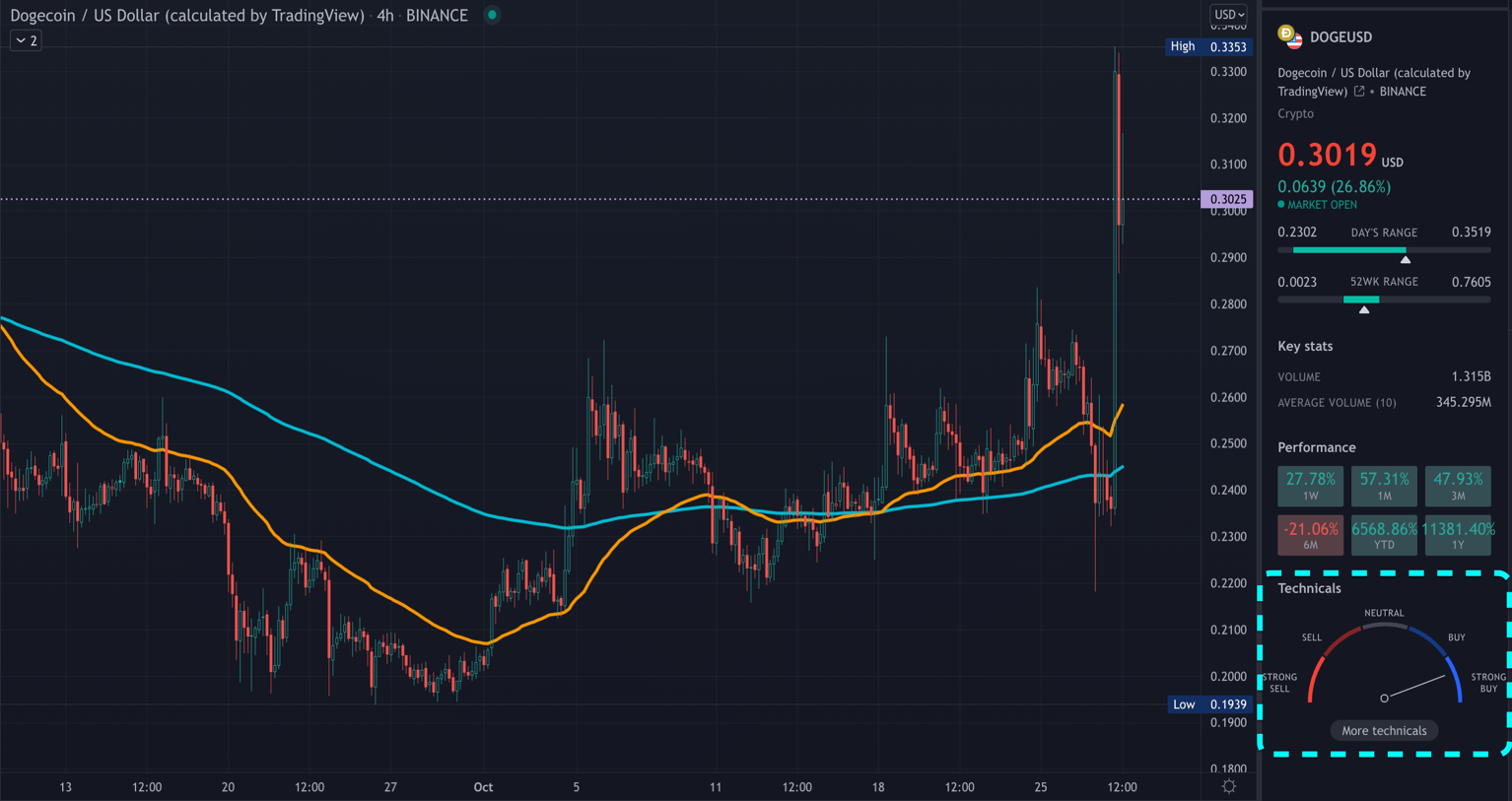
Task: Click the green market status dot in header
Action: [492, 15]
